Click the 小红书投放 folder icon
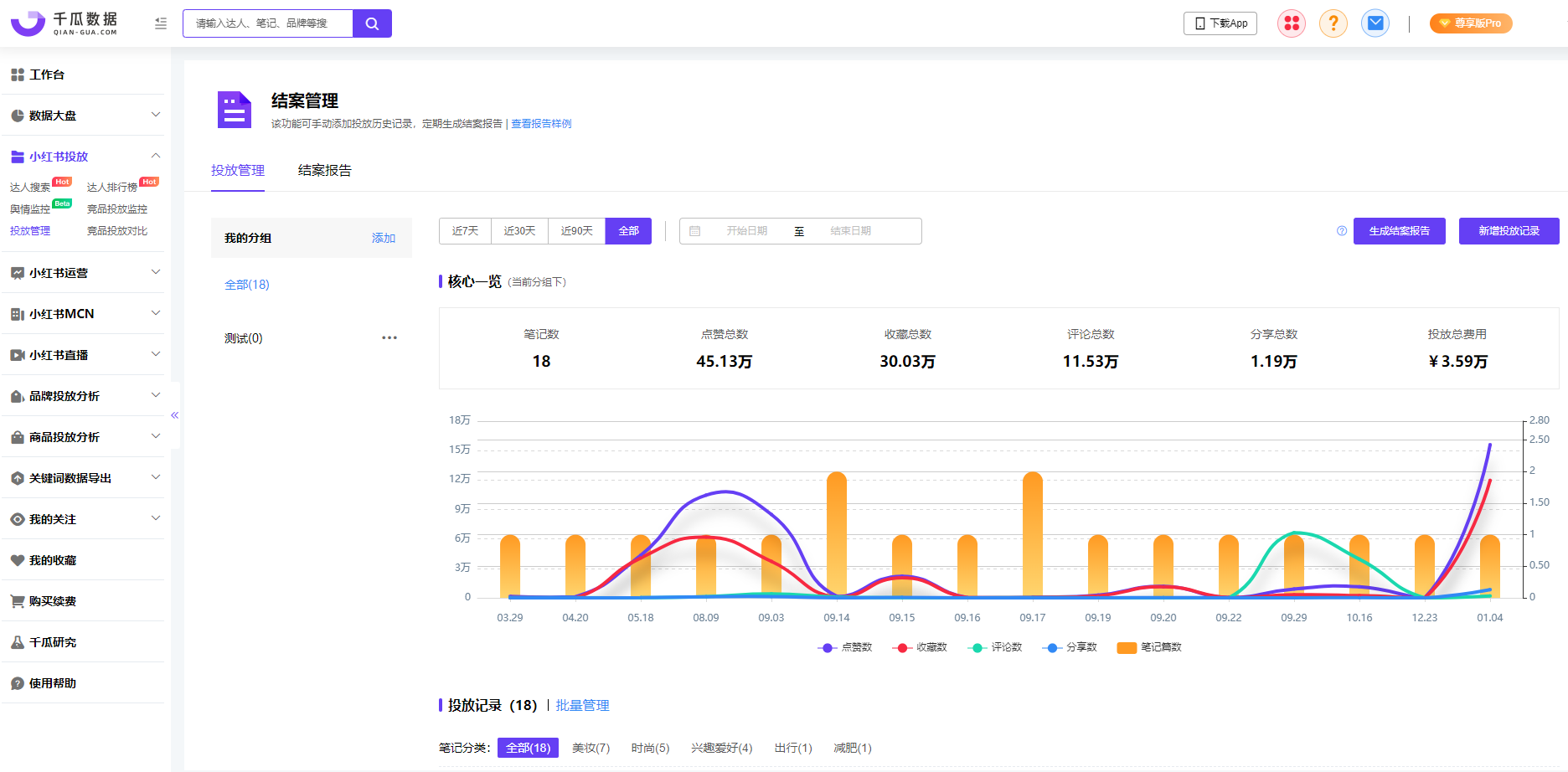Viewport: 1568px width, 772px height. point(18,157)
